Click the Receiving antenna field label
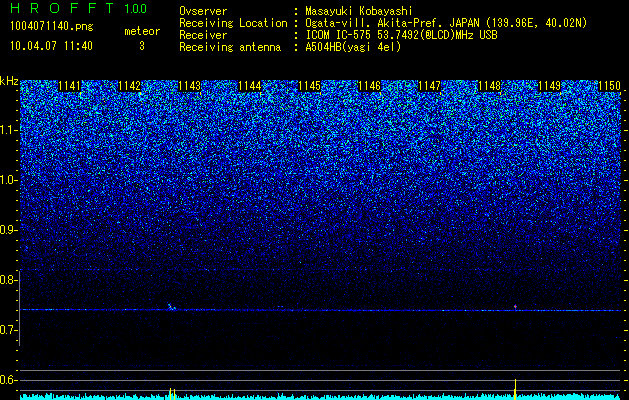Screen dimensions: 629x400 coord(230,47)
